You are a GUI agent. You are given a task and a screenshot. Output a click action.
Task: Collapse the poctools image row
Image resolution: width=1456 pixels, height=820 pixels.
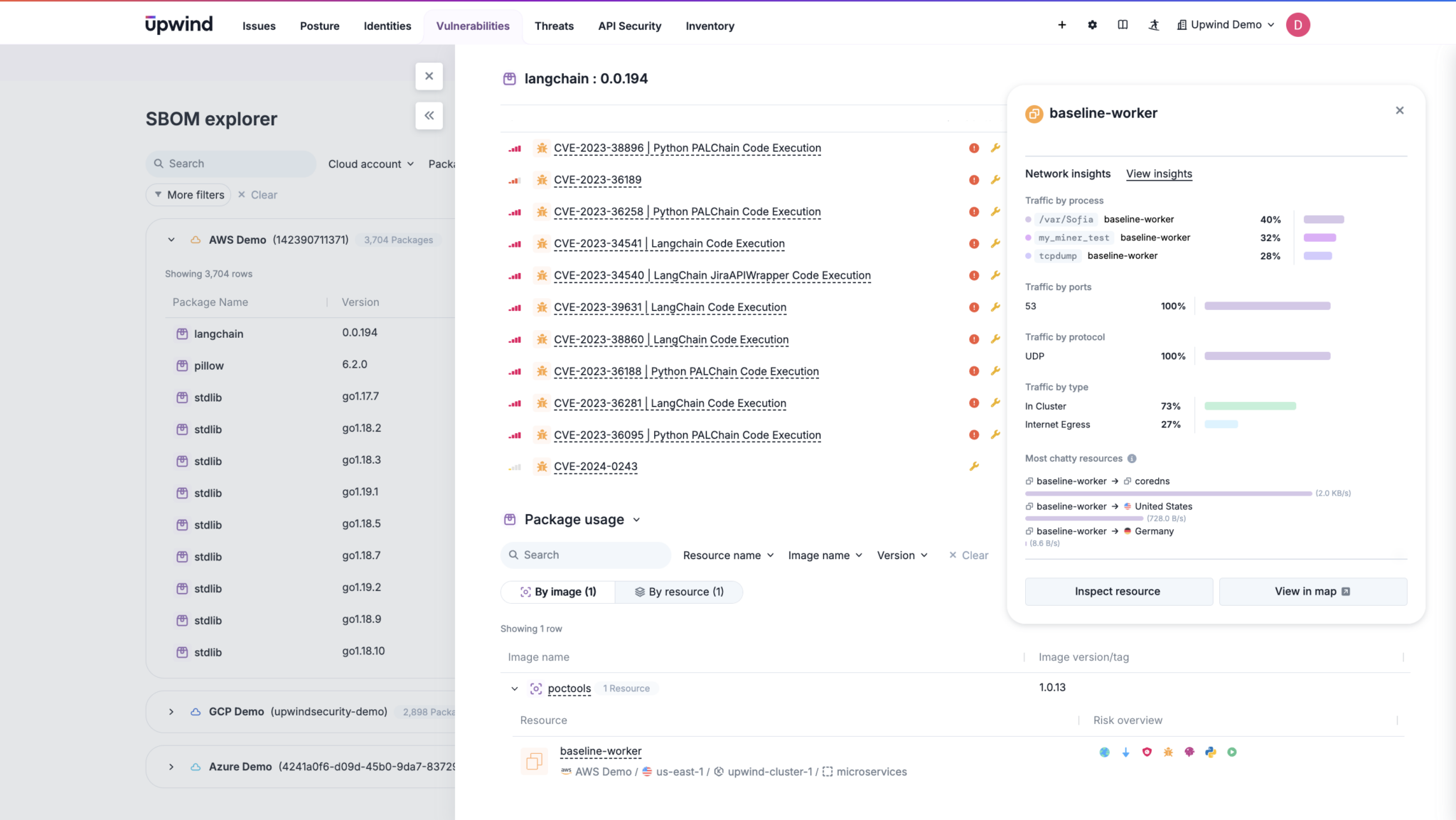514,688
